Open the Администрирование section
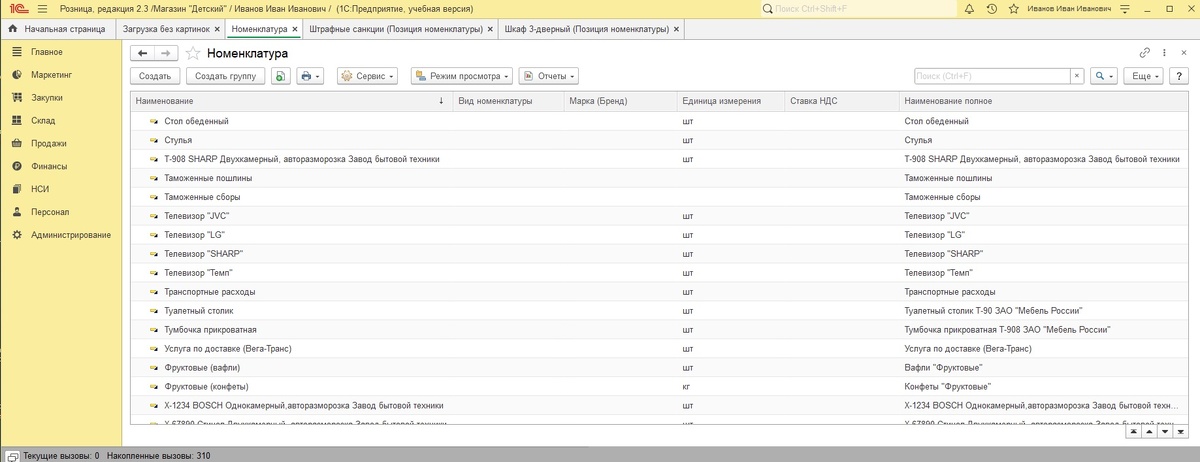The image size is (1200, 462). 61,235
